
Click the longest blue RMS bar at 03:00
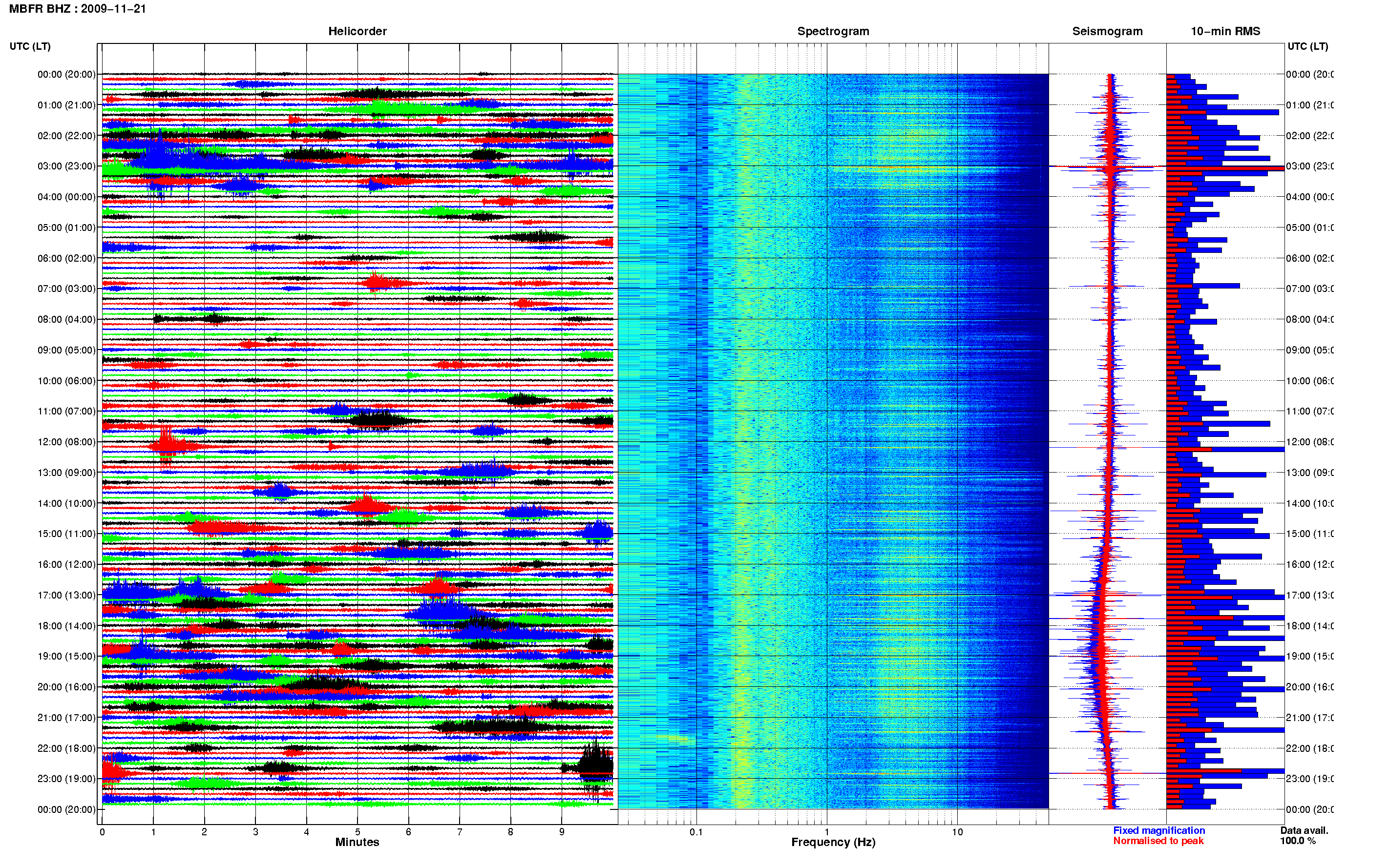(1225, 168)
